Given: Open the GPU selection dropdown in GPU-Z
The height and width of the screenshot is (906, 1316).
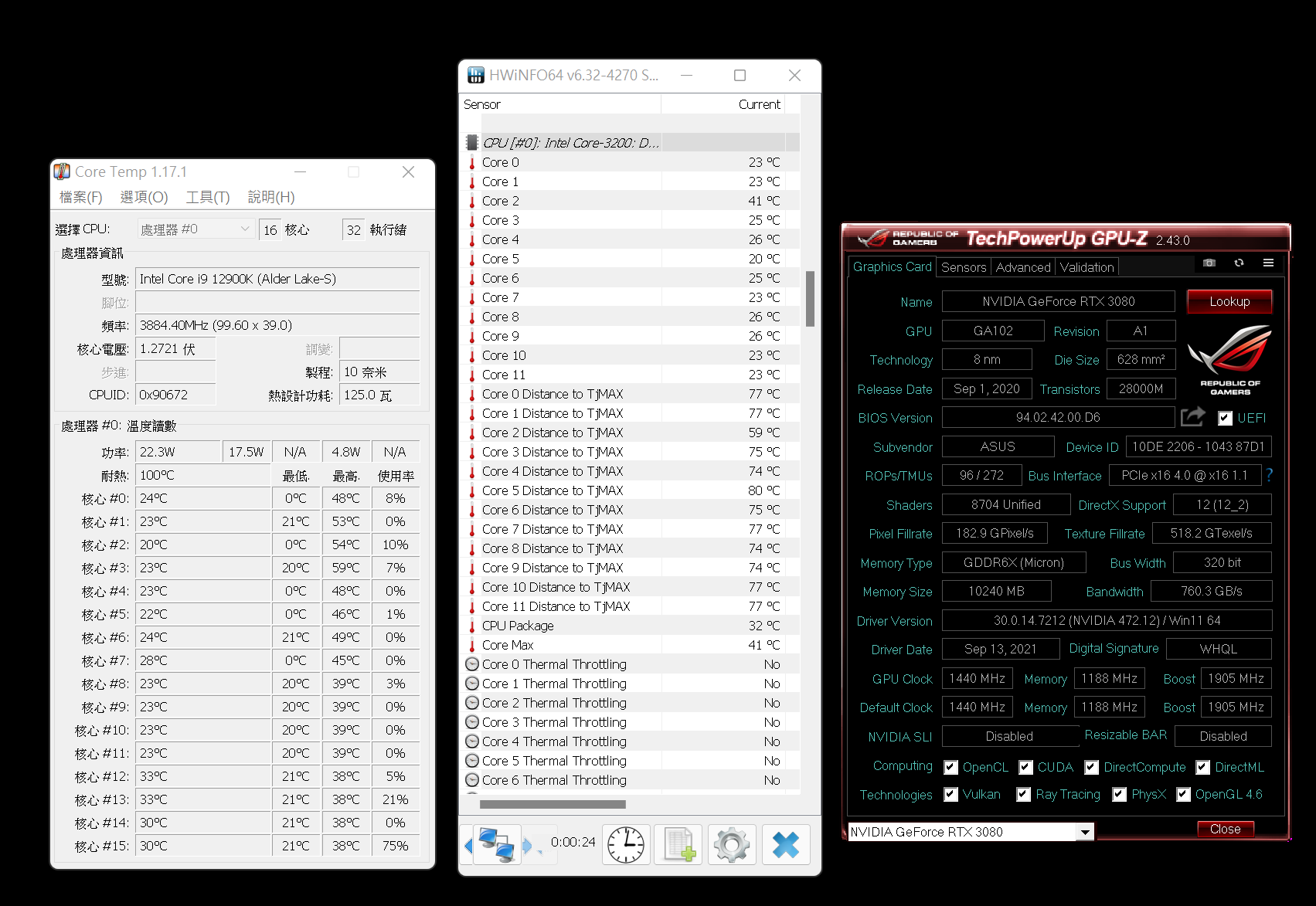Looking at the screenshot, I should coord(1085,832).
